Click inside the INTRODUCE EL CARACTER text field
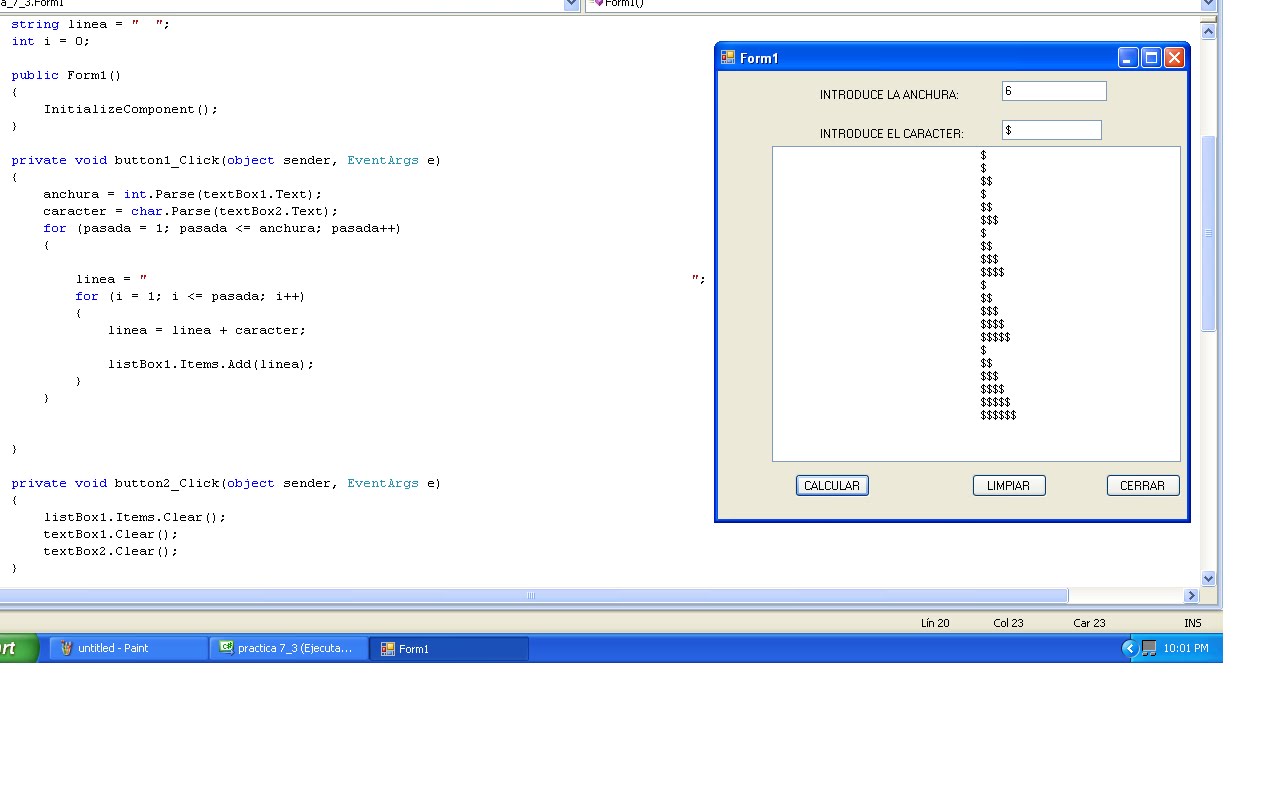The height and width of the screenshot is (800, 1280). (1051, 129)
